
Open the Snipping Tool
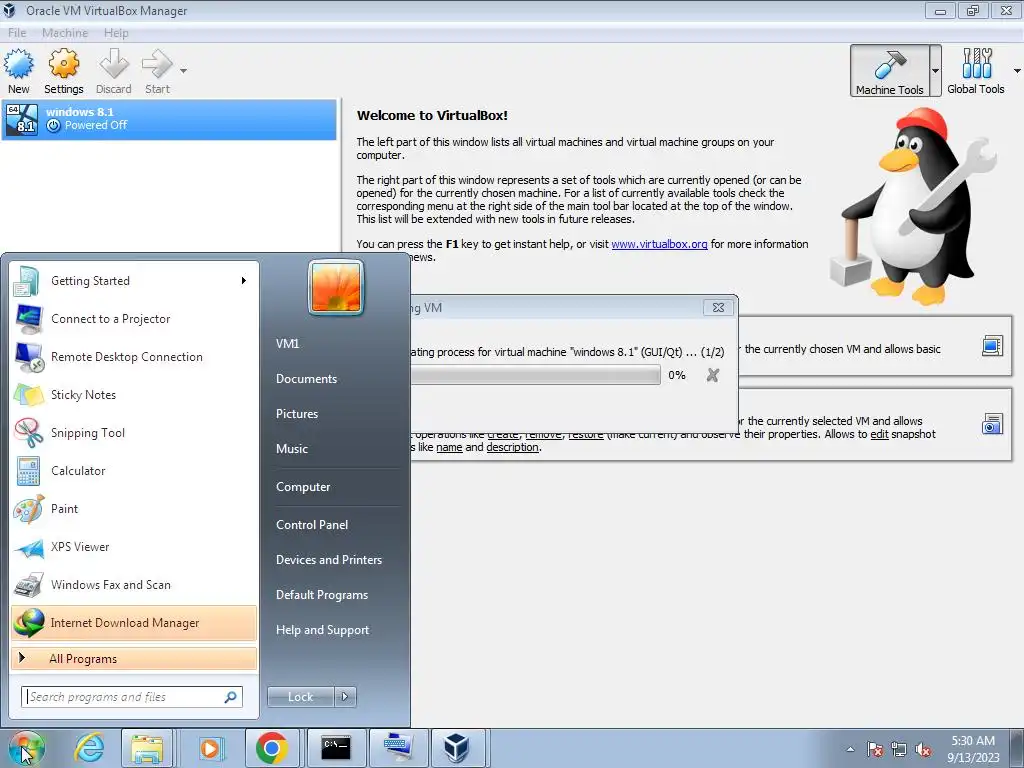(134, 432)
